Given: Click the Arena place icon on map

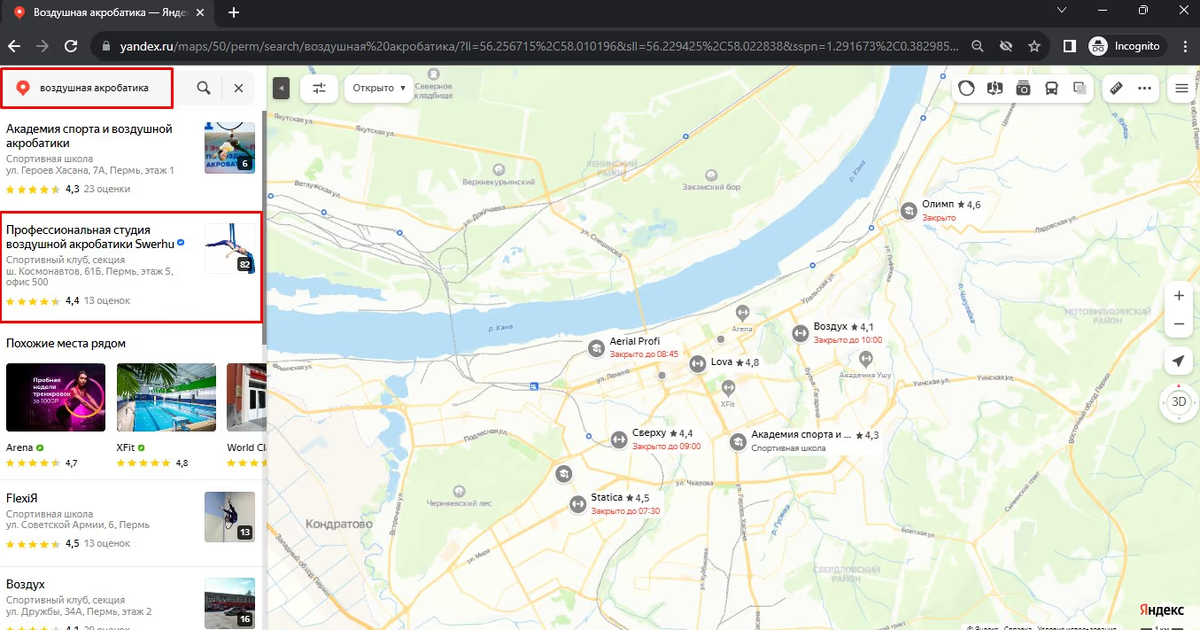Looking at the screenshot, I should tap(741, 313).
